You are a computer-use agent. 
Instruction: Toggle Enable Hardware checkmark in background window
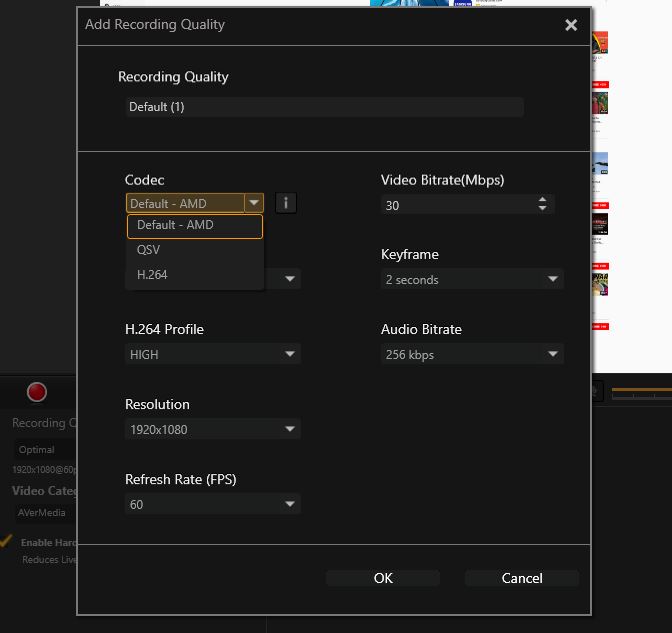tap(6, 541)
